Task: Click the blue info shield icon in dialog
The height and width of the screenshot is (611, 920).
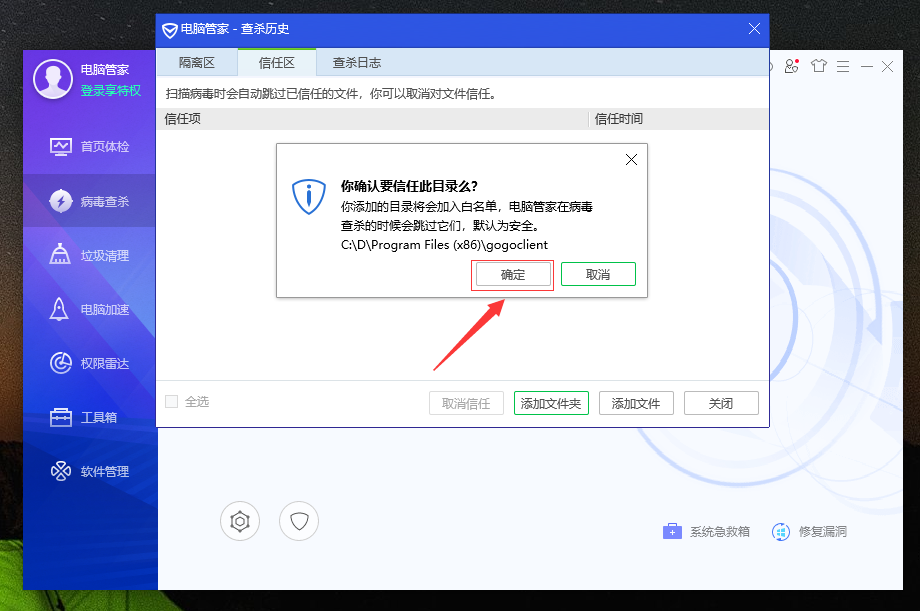Action: coord(309,197)
